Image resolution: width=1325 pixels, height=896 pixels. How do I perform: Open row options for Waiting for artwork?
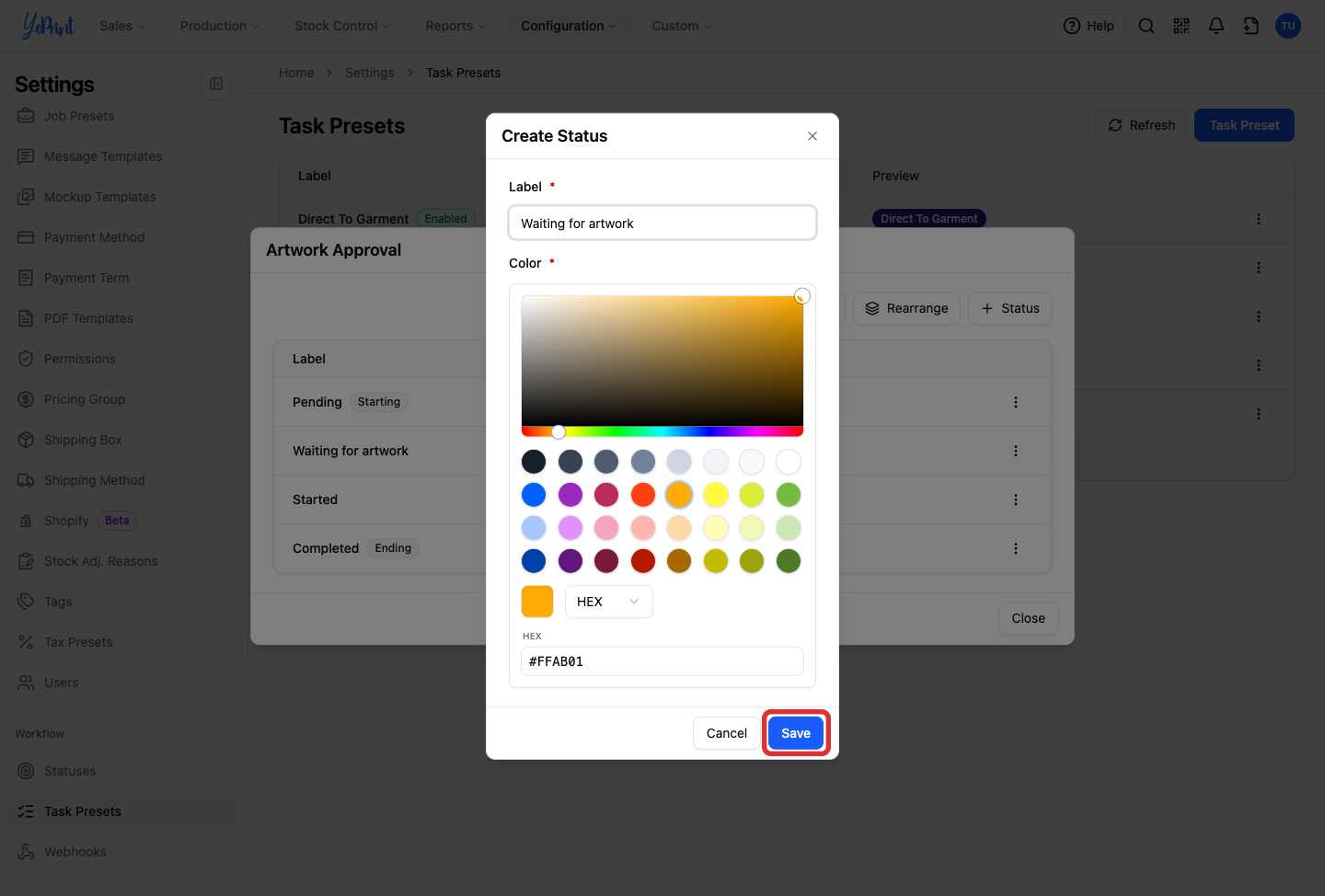pyautogui.click(x=1016, y=451)
